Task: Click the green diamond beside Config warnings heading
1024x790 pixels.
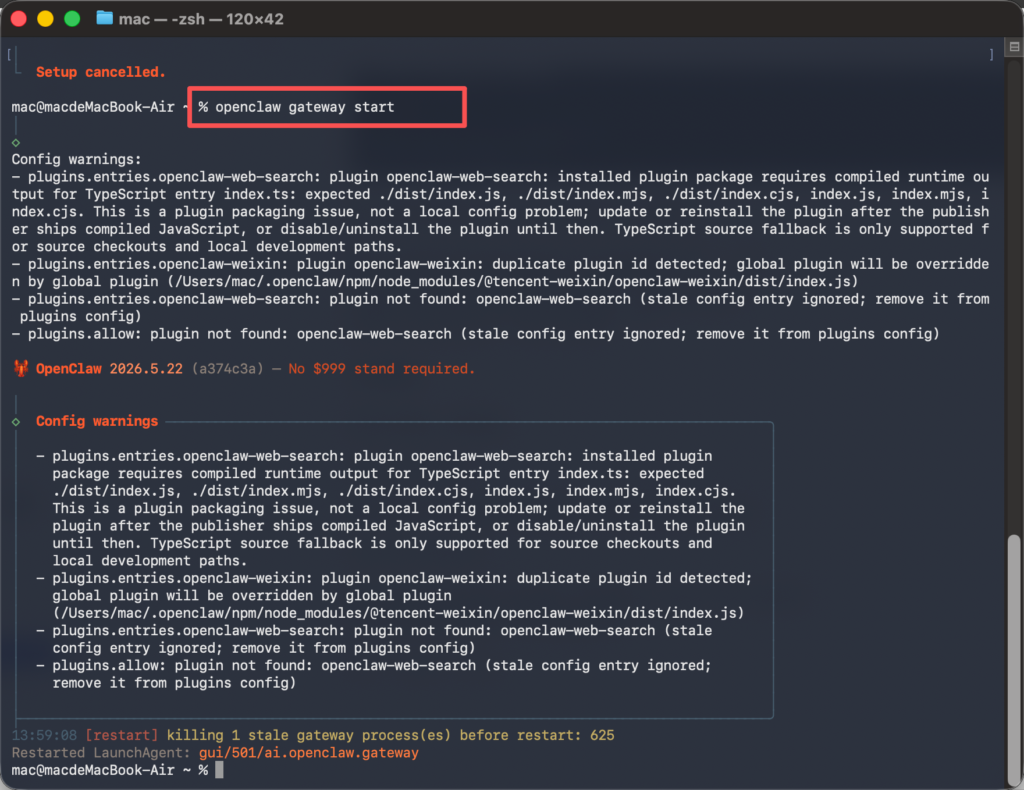Action: pos(16,422)
